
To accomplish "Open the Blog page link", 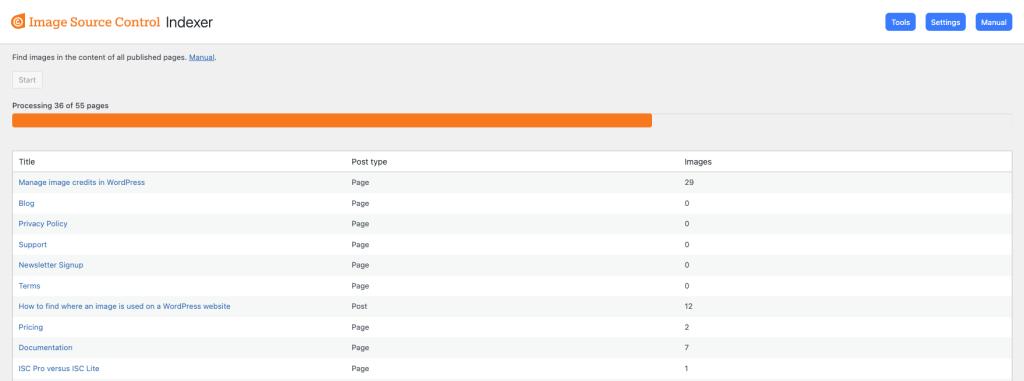I will tap(27, 203).
